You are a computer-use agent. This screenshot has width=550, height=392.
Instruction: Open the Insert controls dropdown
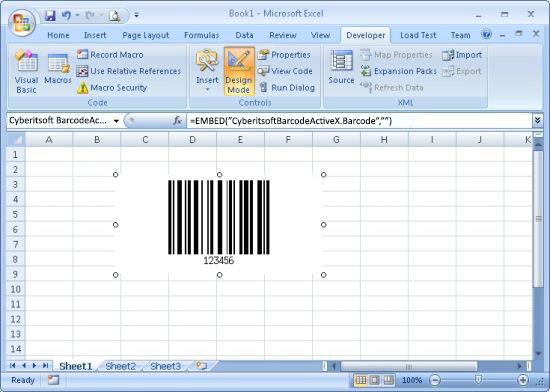[207, 72]
